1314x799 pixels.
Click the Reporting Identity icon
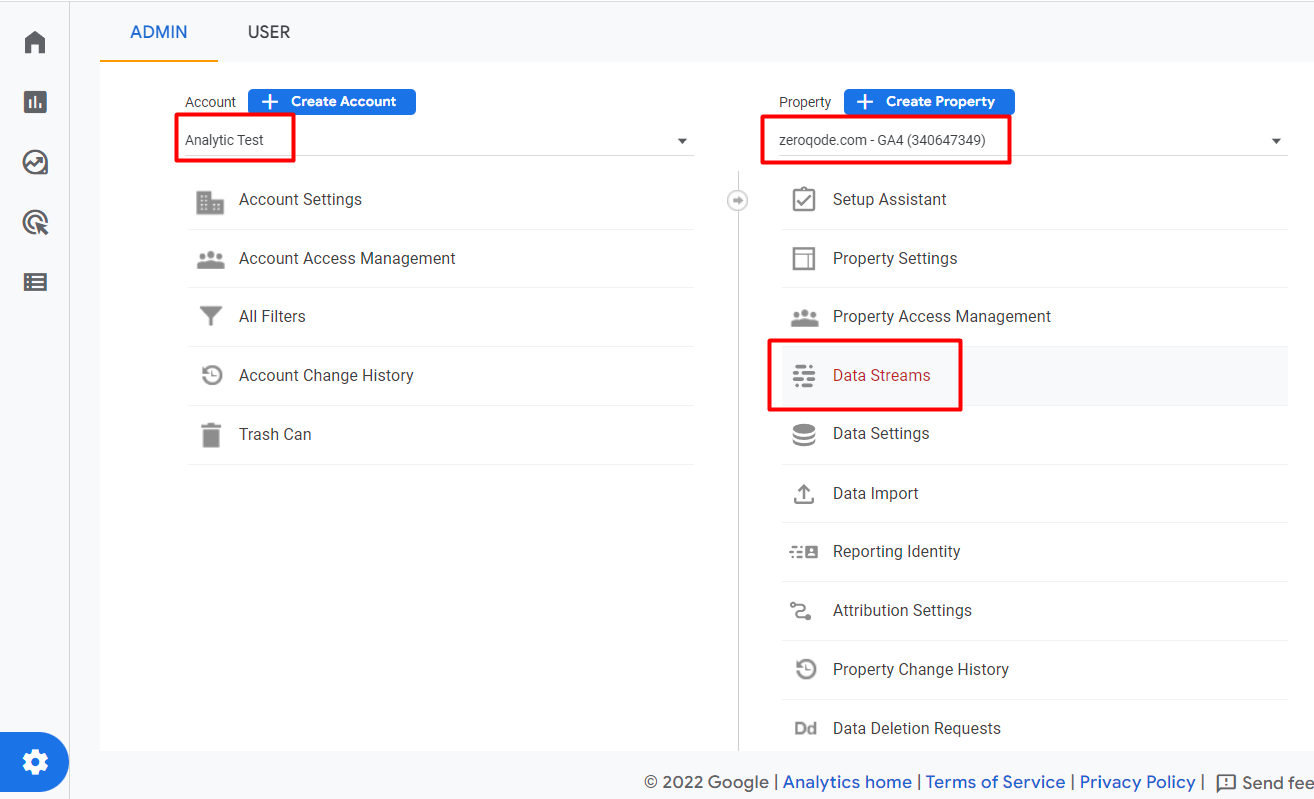point(804,552)
